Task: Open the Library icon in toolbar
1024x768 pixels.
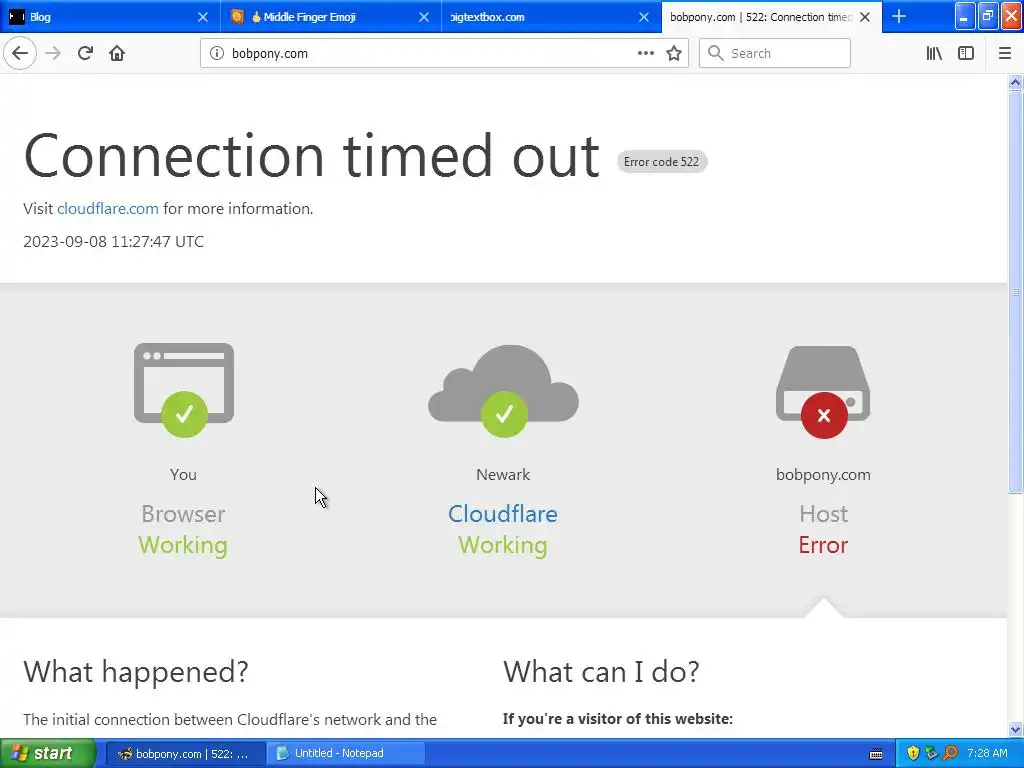Action: click(934, 53)
